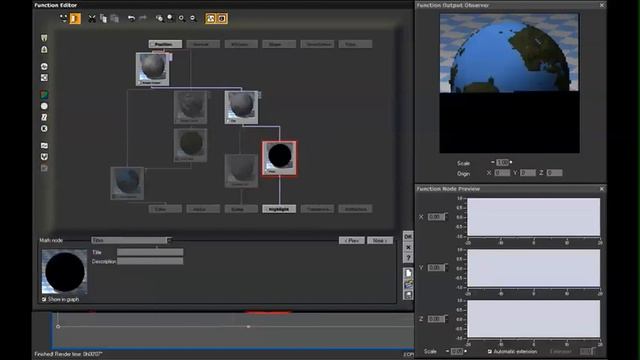Click the X value field in Node Preview
This screenshot has width=640, height=360.
tap(436, 217)
